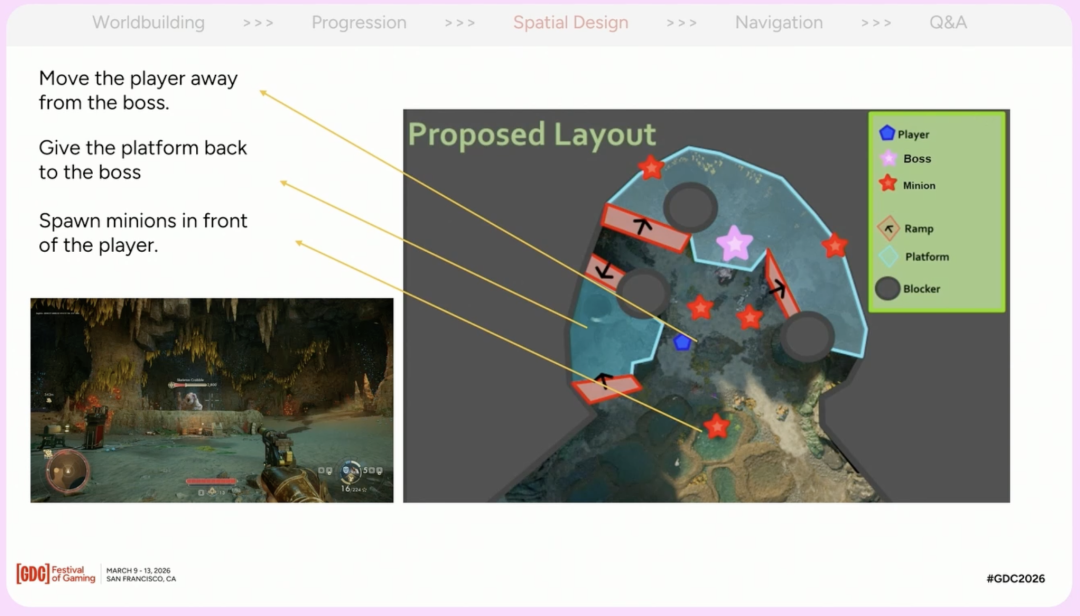
Task: Click the GDC Festival of Gaming logo
Action: 56,574
